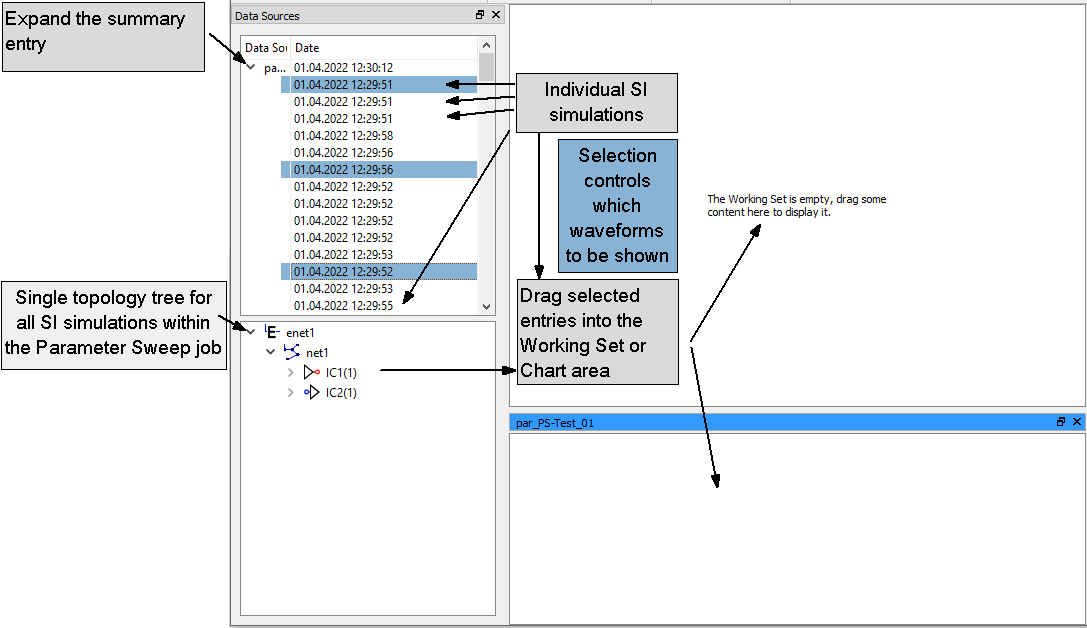This screenshot has height=628, width=1087.
Task: Click the Data Source column header
Action: click(266, 48)
